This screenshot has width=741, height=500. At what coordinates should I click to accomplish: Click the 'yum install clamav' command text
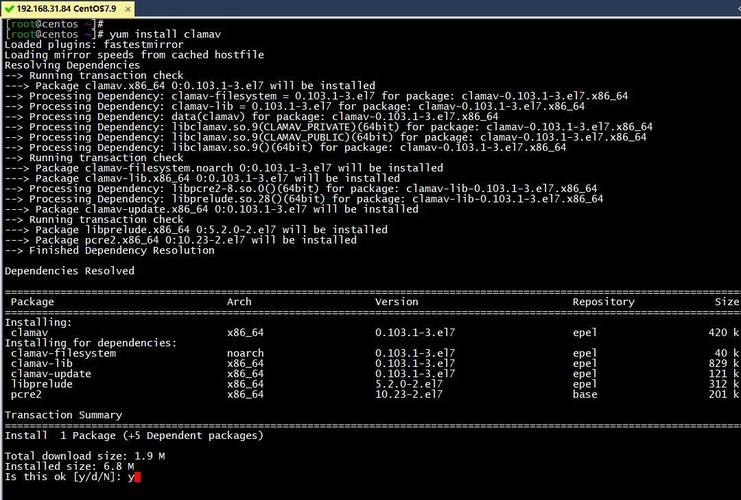point(165,34)
